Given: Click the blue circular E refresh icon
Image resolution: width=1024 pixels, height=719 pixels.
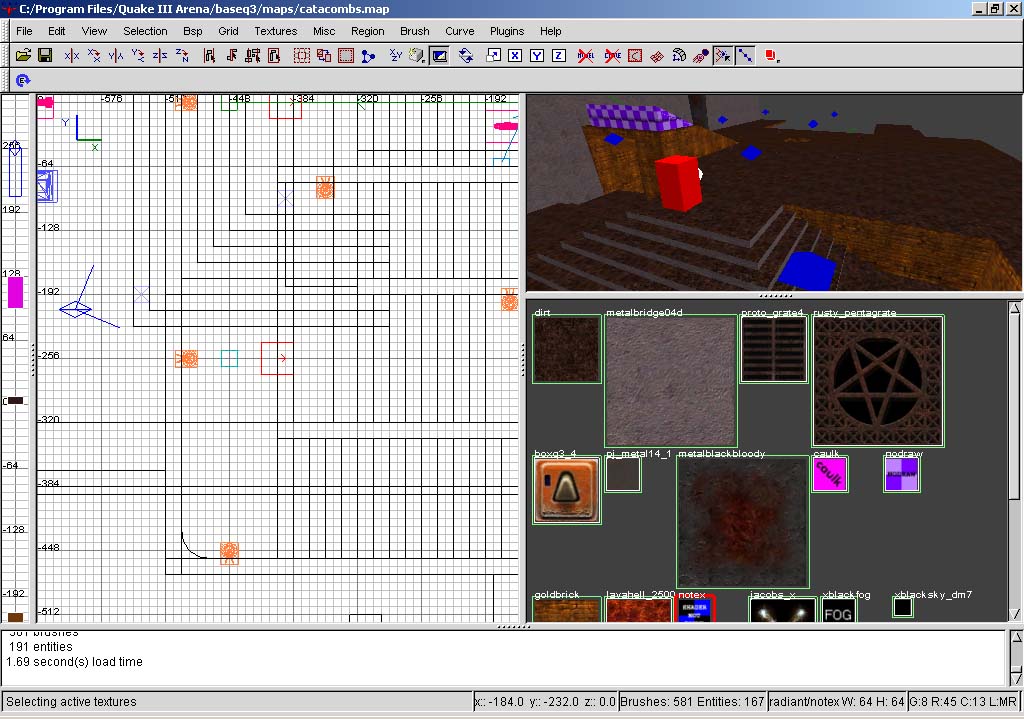Looking at the screenshot, I should 23,80.
